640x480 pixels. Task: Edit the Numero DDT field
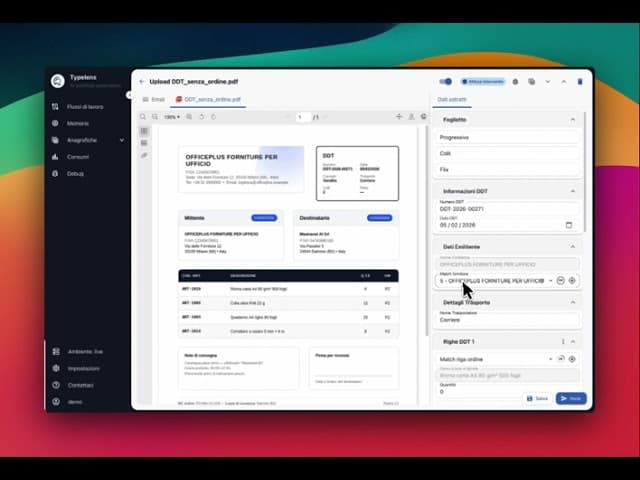(507, 207)
